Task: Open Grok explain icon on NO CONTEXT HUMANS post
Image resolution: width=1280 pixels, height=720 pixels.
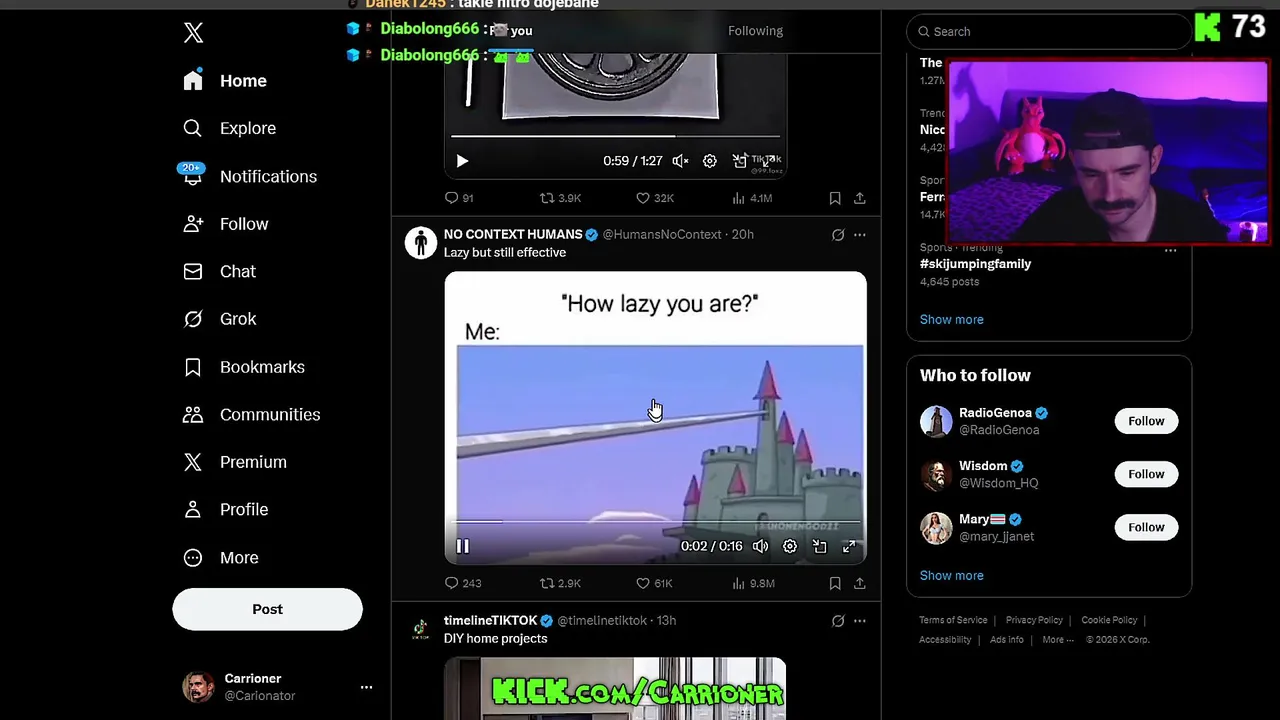Action: point(838,235)
